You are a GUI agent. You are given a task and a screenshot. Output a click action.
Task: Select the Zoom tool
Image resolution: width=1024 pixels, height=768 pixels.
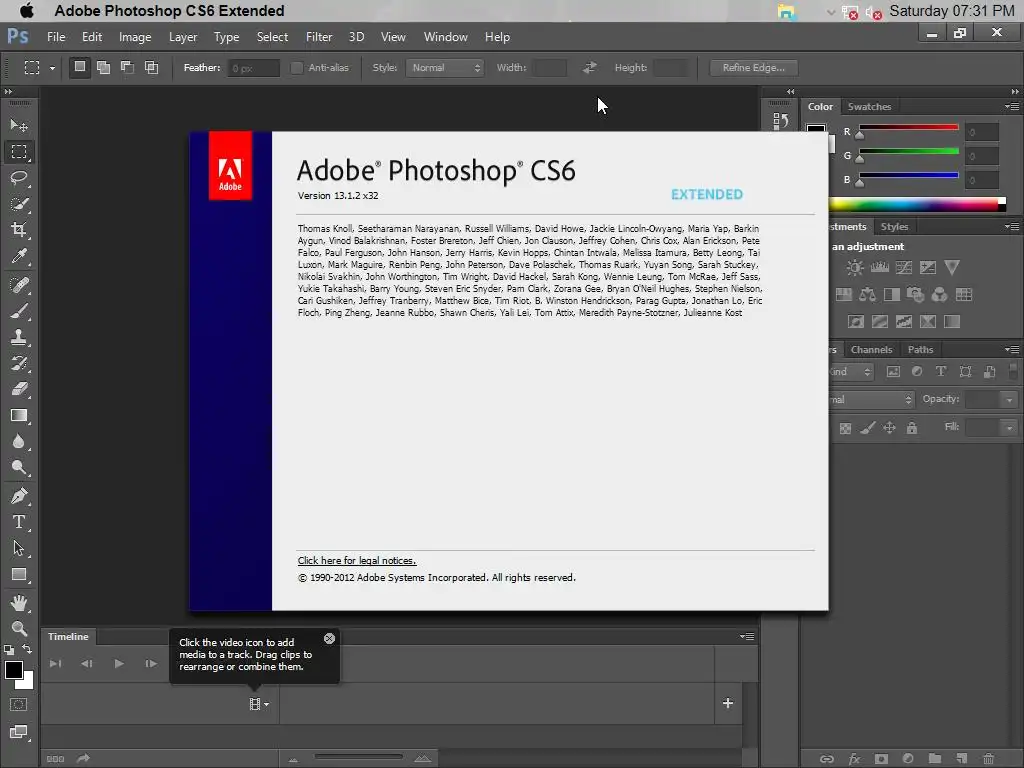point(19,628)
